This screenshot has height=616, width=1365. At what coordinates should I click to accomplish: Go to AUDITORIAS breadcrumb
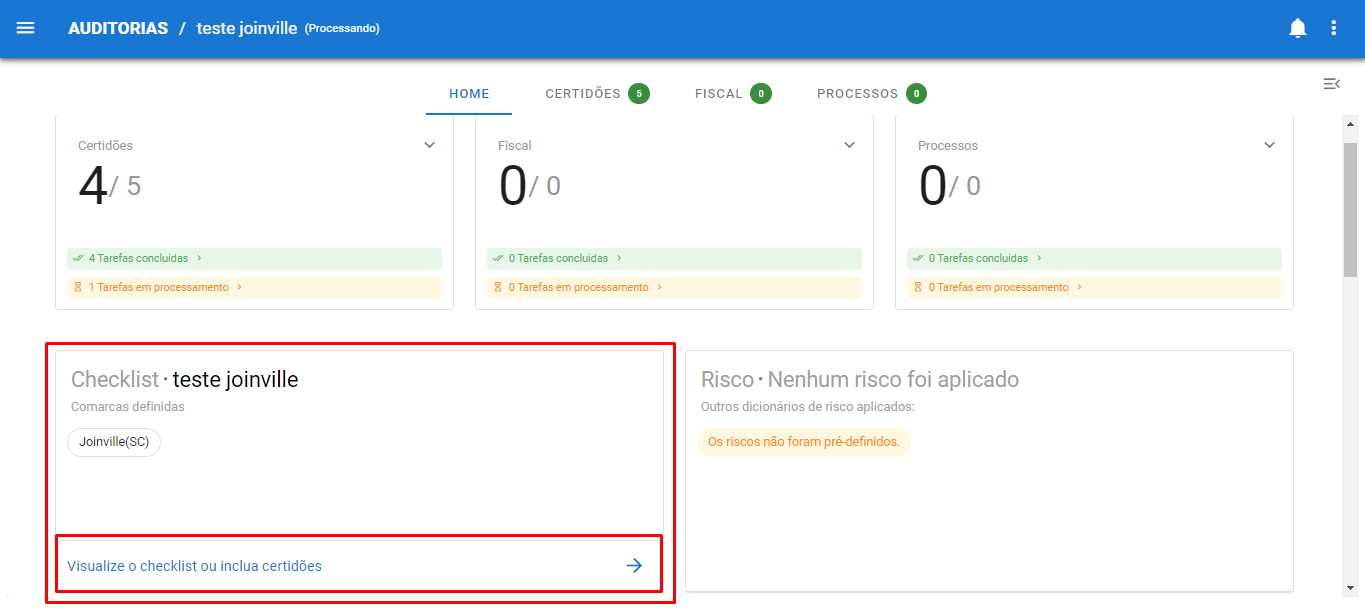[x=118, y=28]
